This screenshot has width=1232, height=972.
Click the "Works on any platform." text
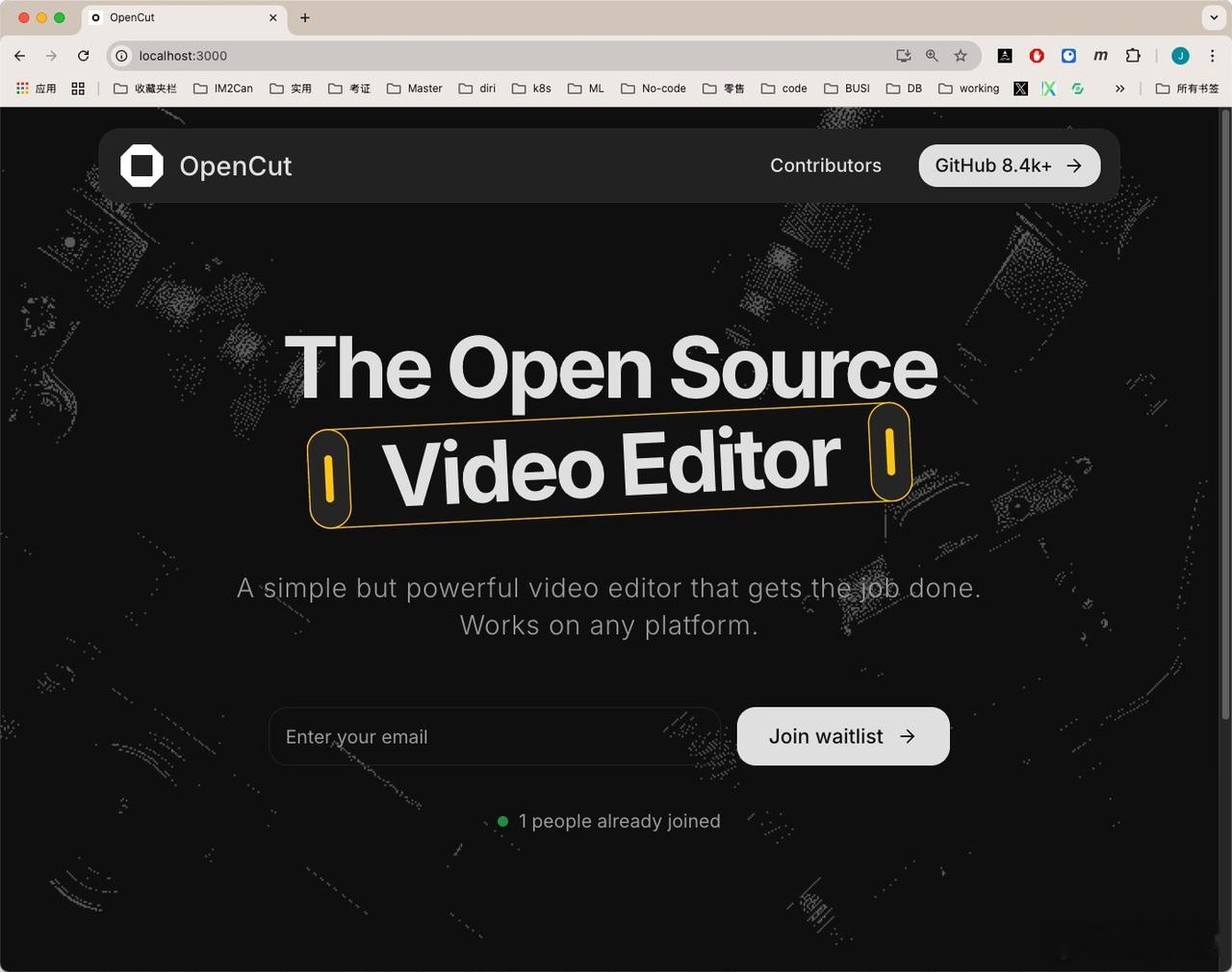click(x=609, y=626)
